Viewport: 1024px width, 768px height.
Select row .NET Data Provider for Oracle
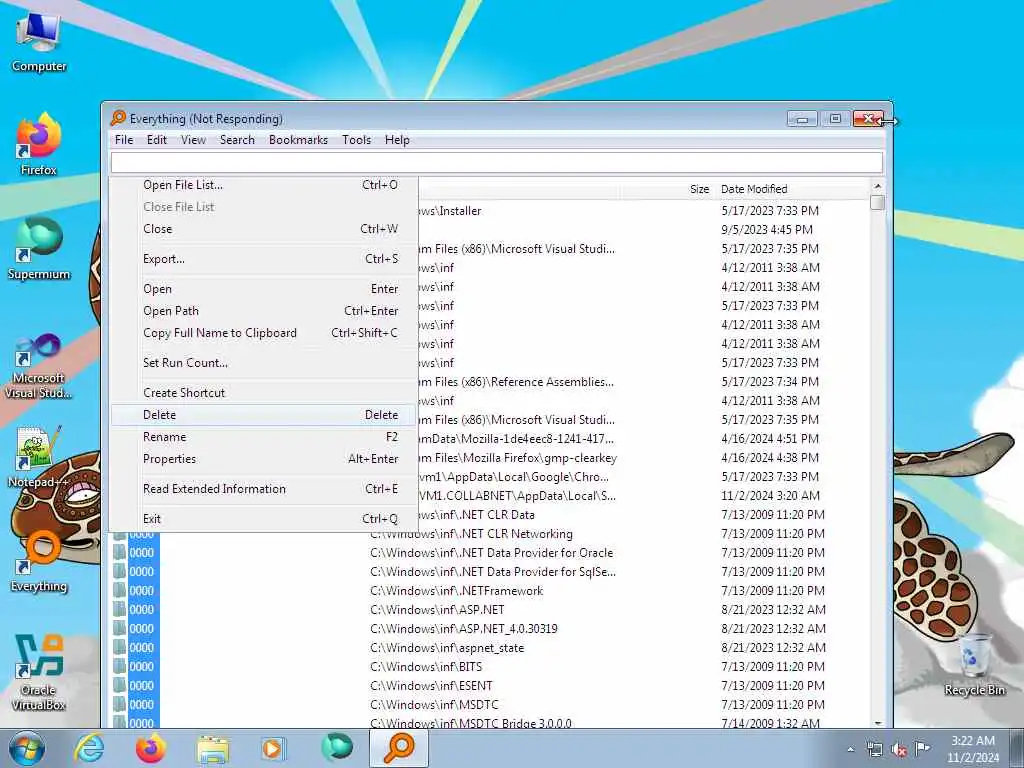490,552
